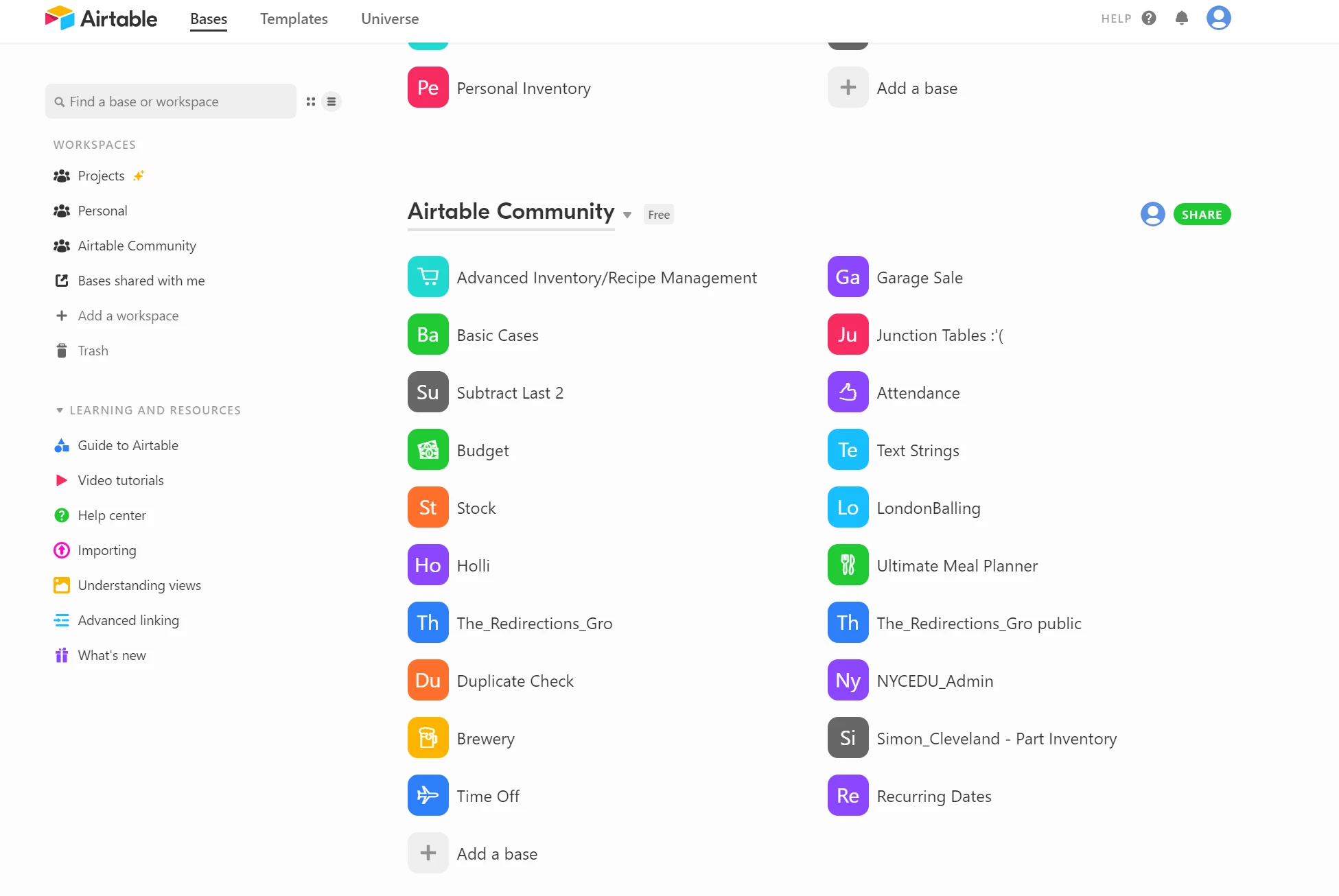Viewport: 1339px width, 896px height.
Task: Go to the Templates tab
Action: click(294, 19)
